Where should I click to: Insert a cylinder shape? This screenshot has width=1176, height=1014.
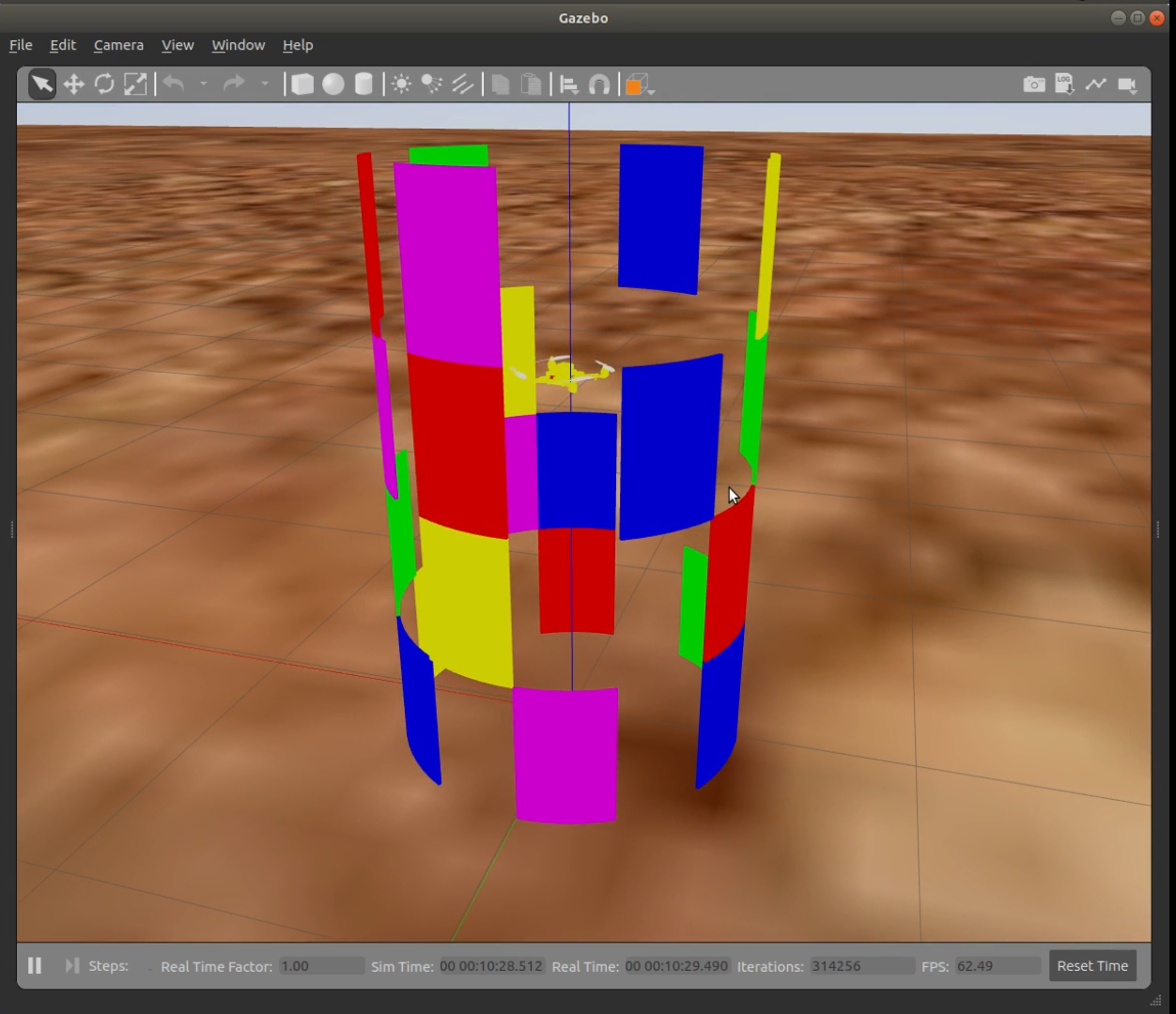tap(364, 84)
